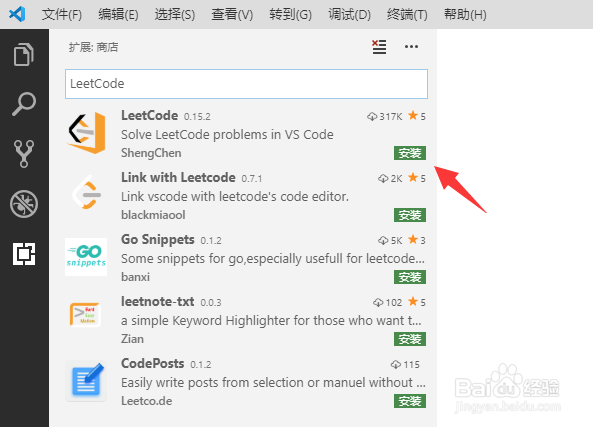Install the leetnote-txt extension
The image size is (593, 427).
[410, 339]
